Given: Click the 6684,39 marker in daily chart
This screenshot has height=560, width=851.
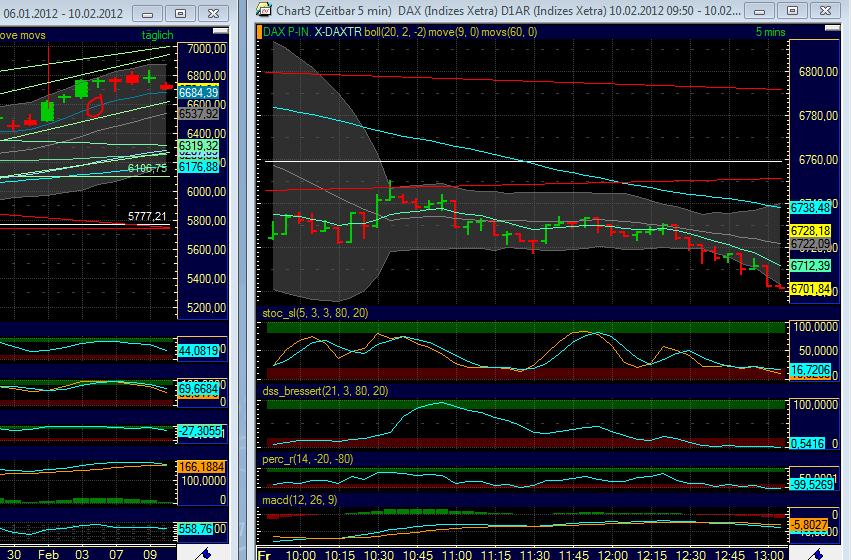Looking at the screenshot, I should tap(199, 93).
